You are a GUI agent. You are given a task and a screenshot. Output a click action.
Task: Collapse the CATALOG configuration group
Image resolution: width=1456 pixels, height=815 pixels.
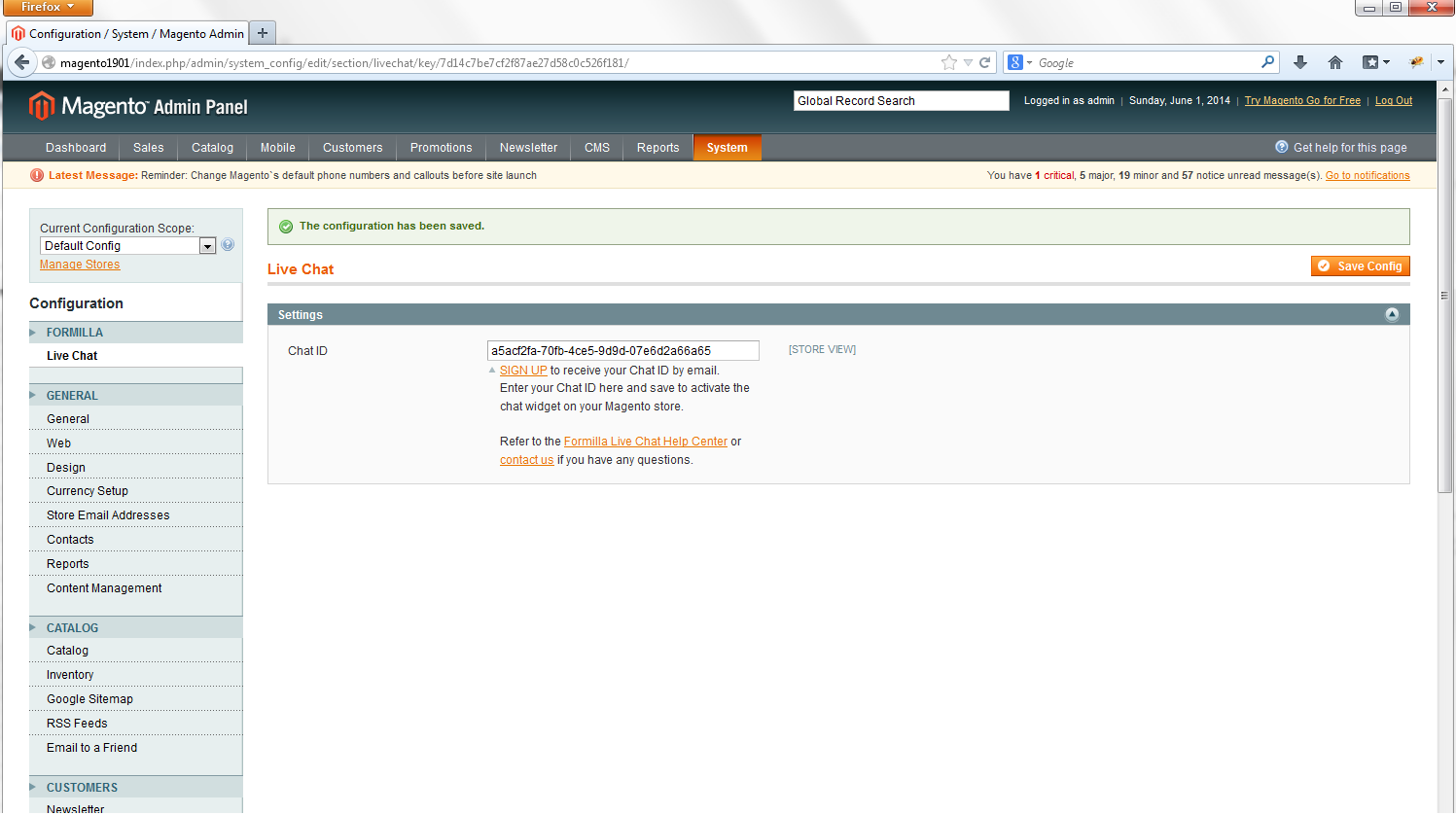coord(136,628)
